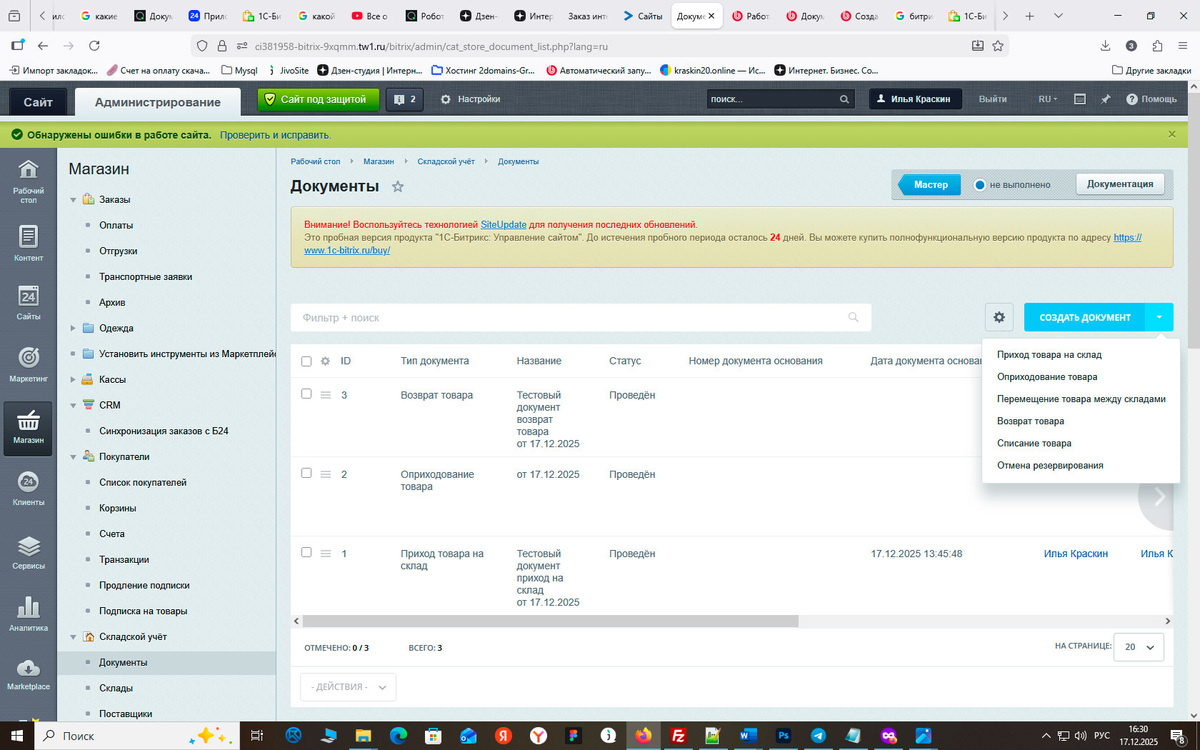Open Сайты sidebar section
Viewport: 1200px width, 750px height.
(x=28, y=304)
